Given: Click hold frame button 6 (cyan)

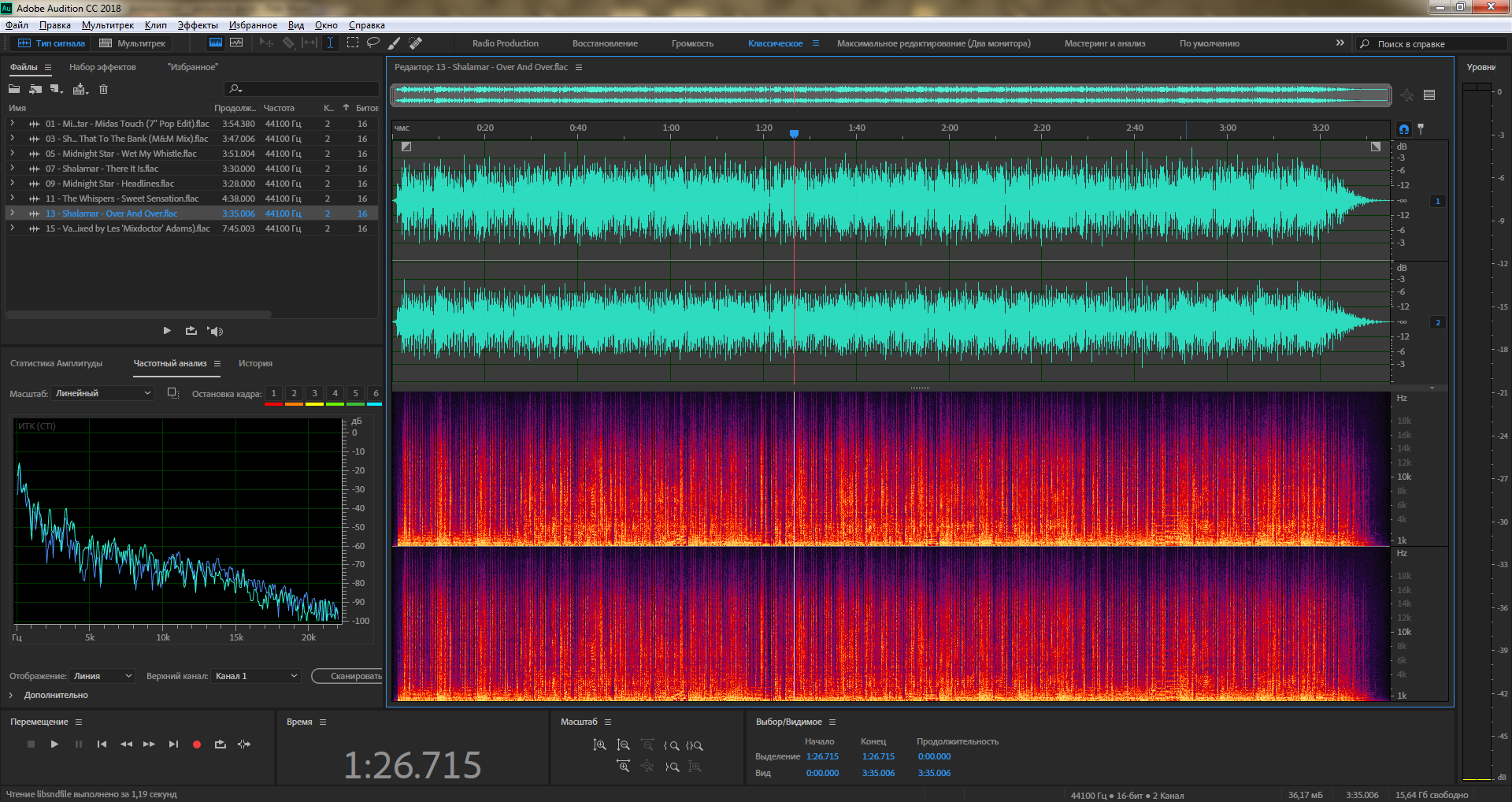Looking at the screenshot, I should coord(376,395).
